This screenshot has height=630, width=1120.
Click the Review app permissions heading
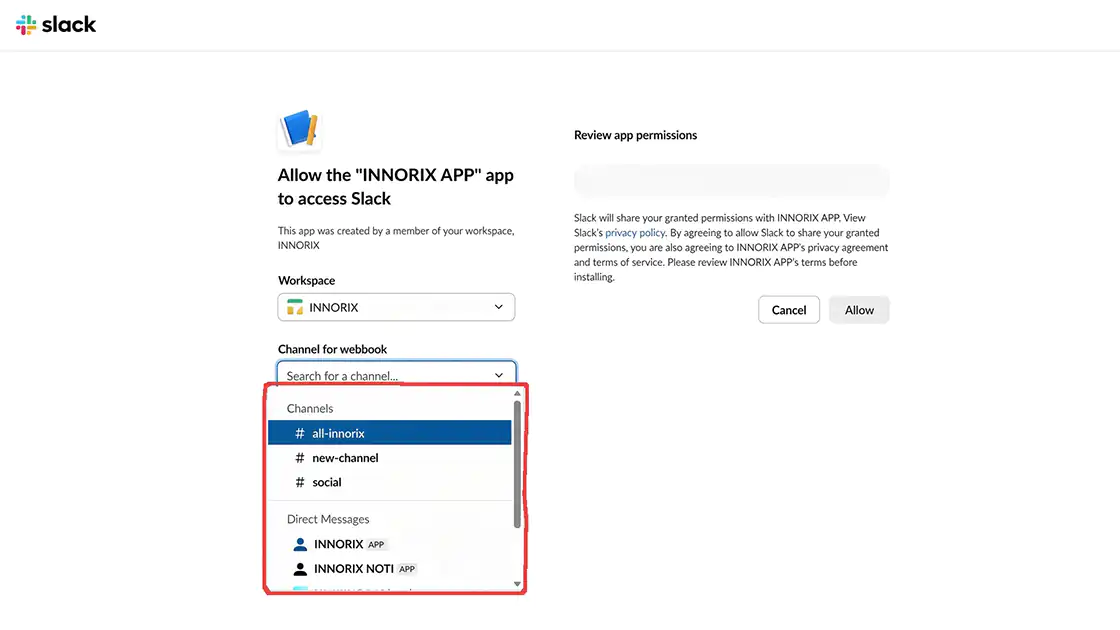pyautogui.click(x=635, y=135)
